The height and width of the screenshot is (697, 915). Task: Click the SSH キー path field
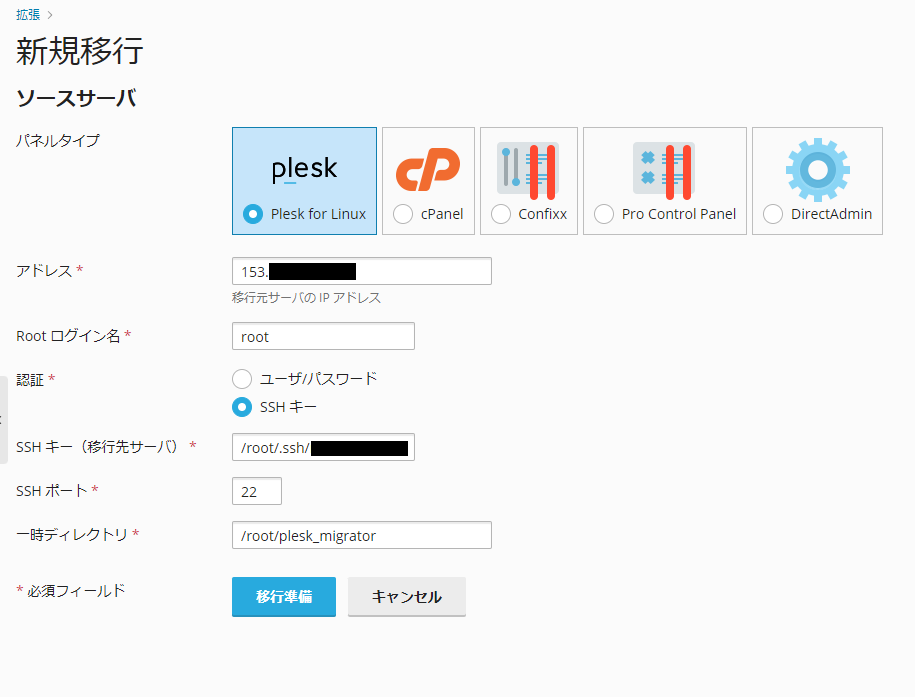[x=323, y=447]
